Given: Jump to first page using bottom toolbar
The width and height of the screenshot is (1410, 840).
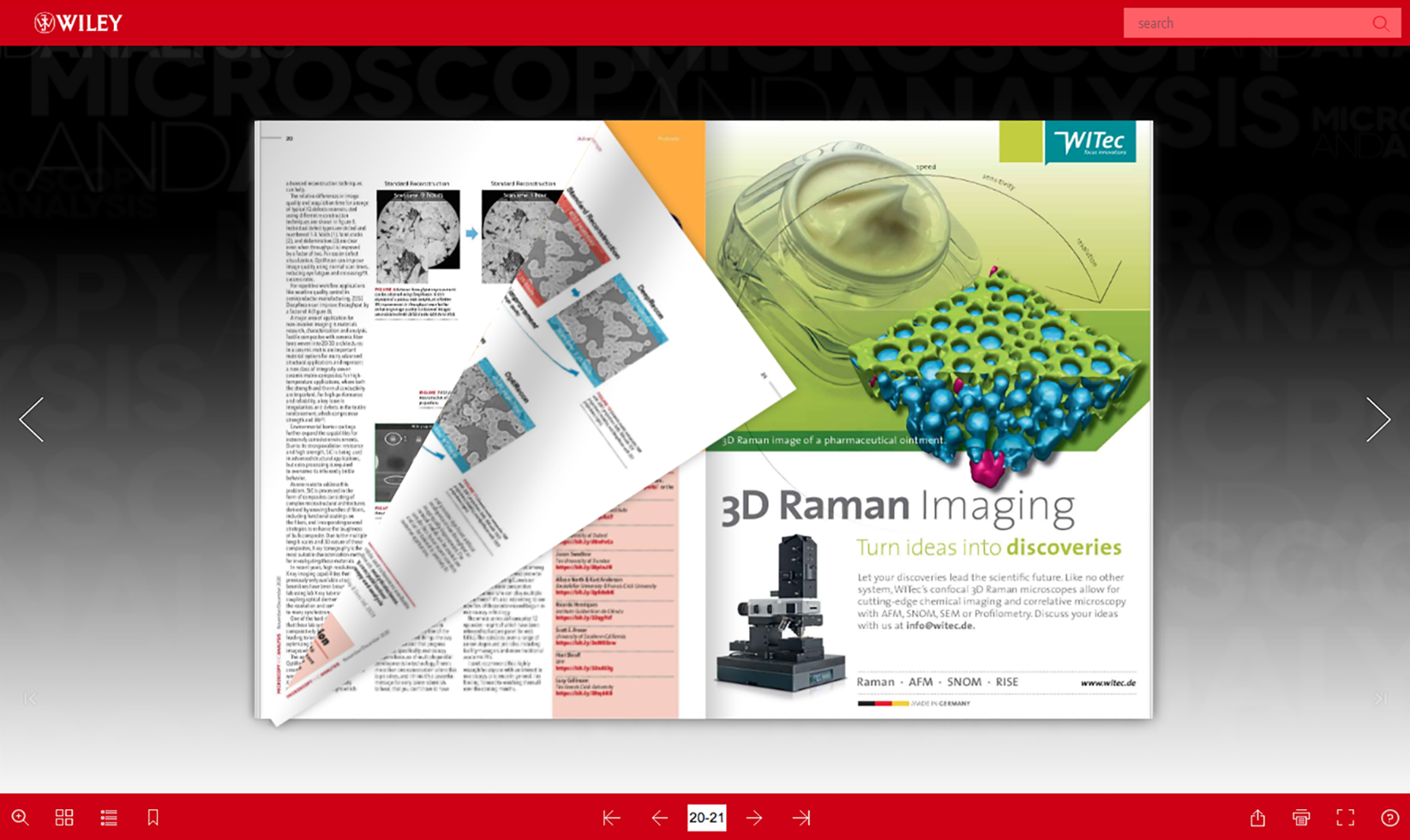Looking at the screenshot, I should pos(611,818).
